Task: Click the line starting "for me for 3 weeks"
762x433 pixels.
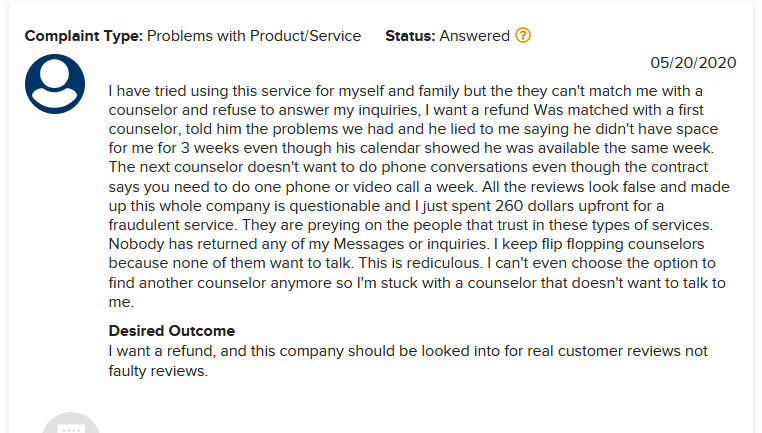Action: [x=420, y=148]
